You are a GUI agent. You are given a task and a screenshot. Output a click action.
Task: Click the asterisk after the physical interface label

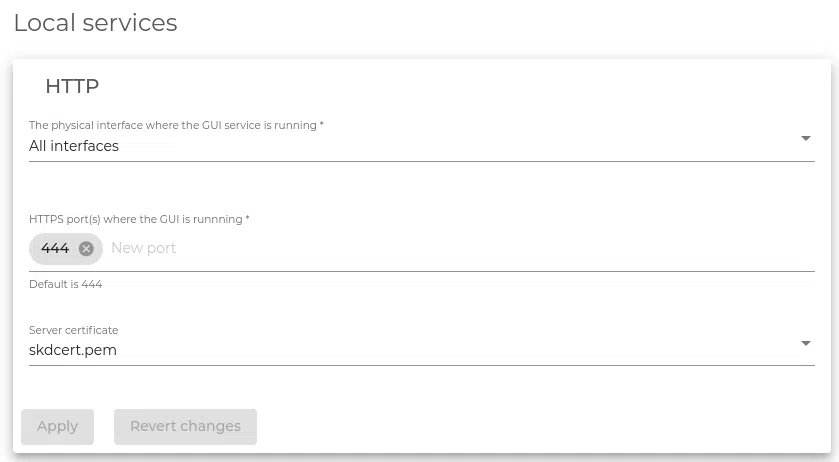point(321,125)
